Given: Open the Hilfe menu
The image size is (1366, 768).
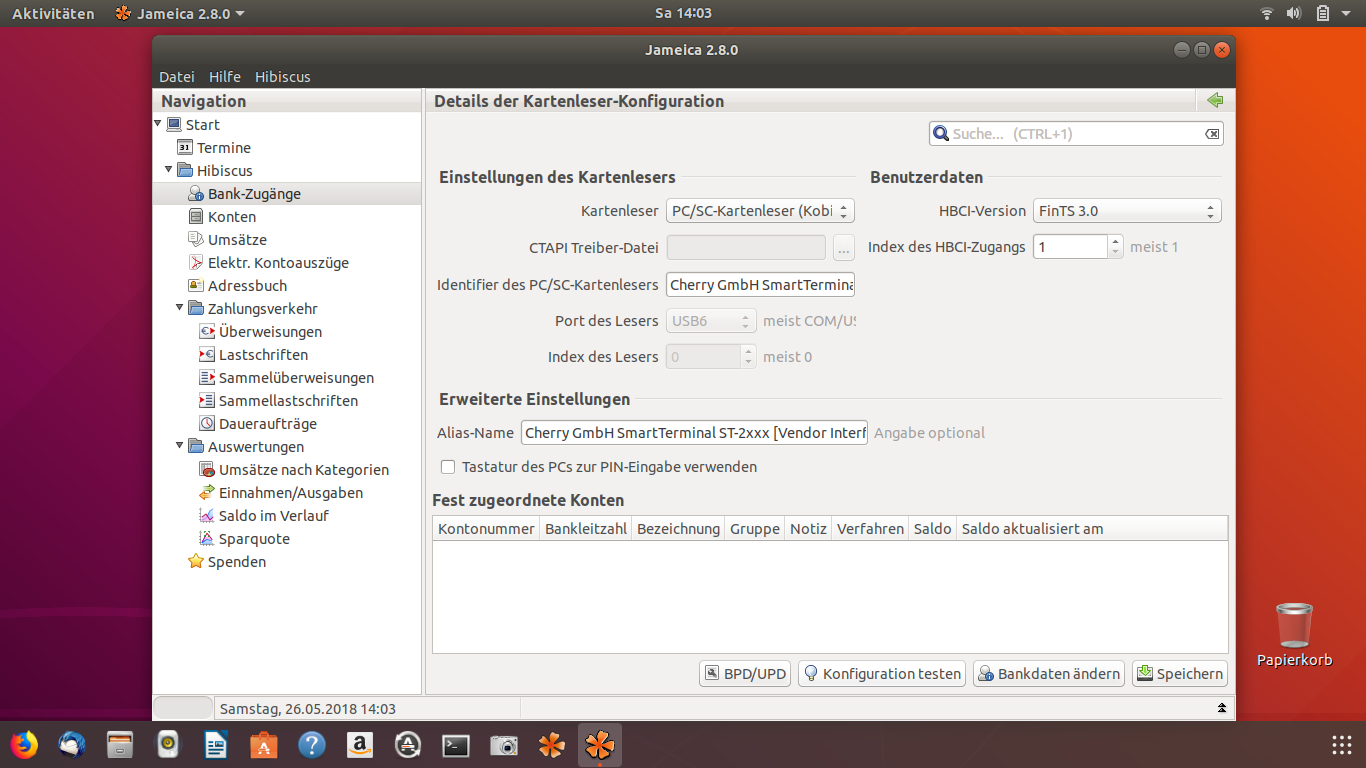Looking at the screenshot, I should point(225,76).
